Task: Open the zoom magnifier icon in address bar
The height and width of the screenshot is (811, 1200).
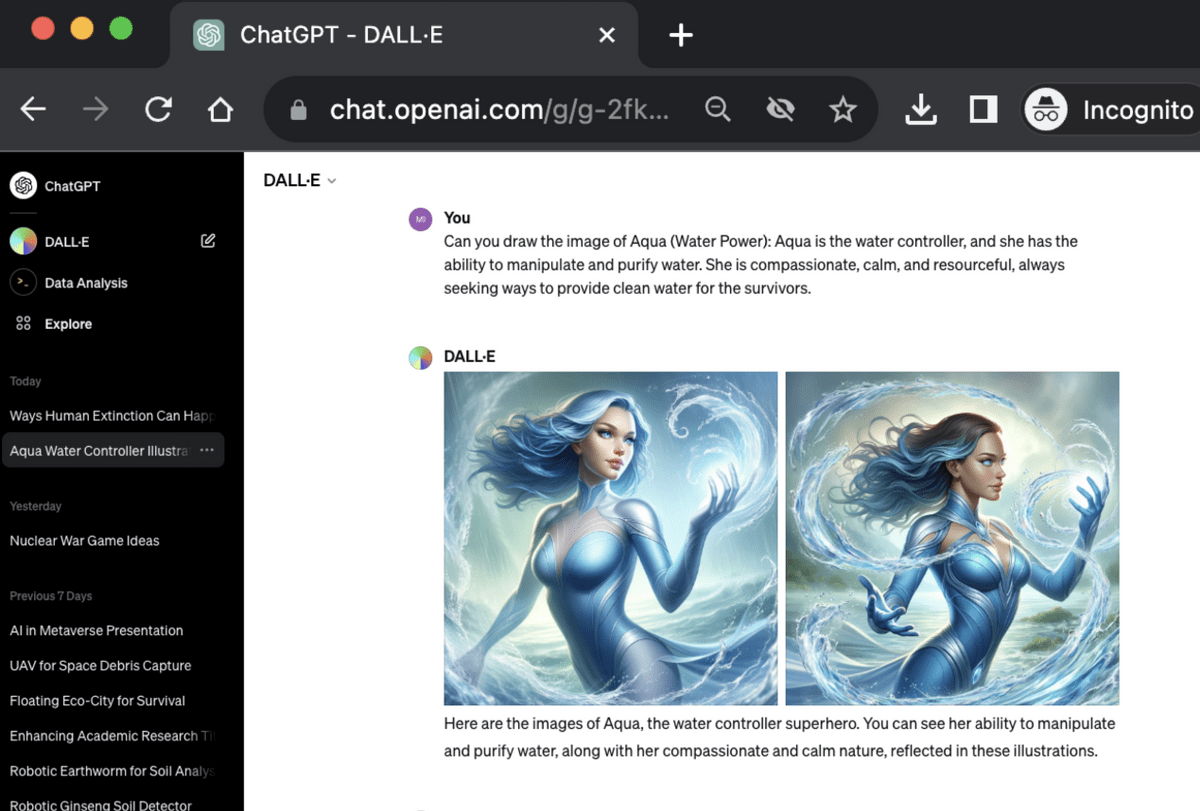Action: tap(718, 110)
